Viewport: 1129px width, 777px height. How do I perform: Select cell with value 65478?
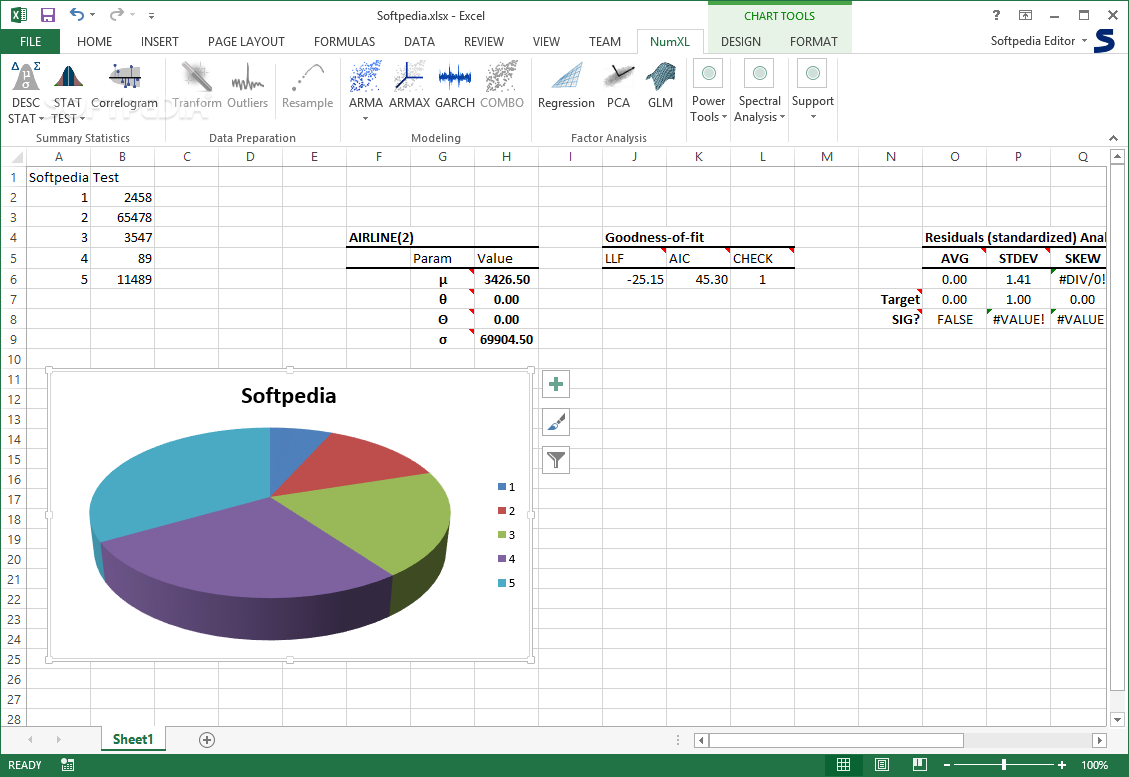pos(122,217)
